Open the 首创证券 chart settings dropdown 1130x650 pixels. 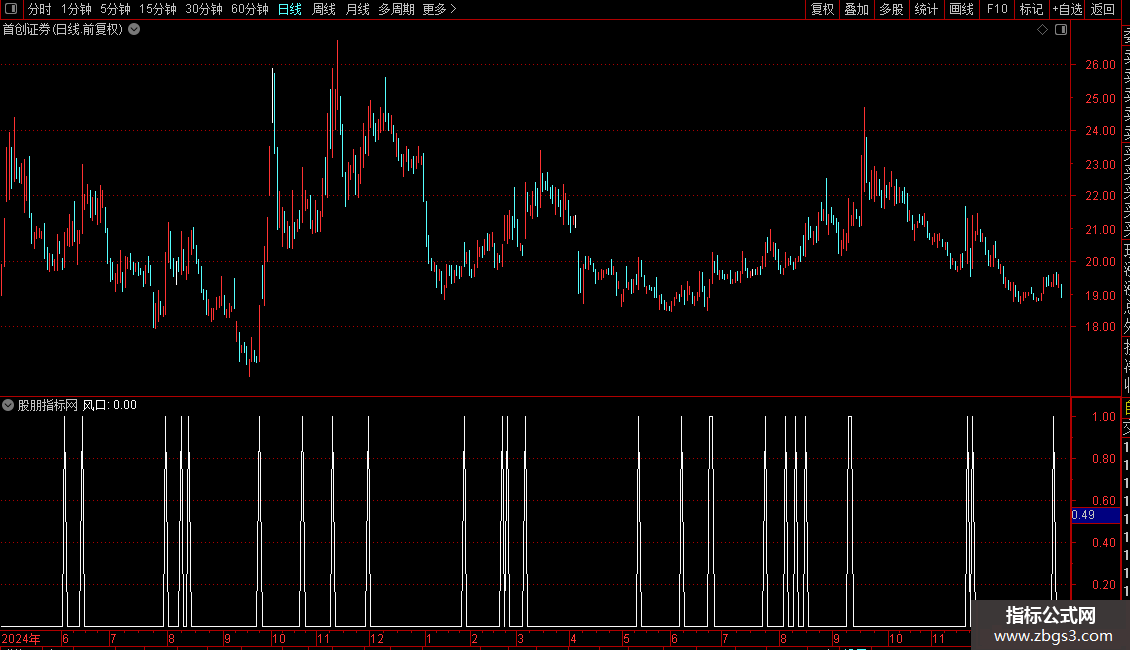tap(134, 30)
